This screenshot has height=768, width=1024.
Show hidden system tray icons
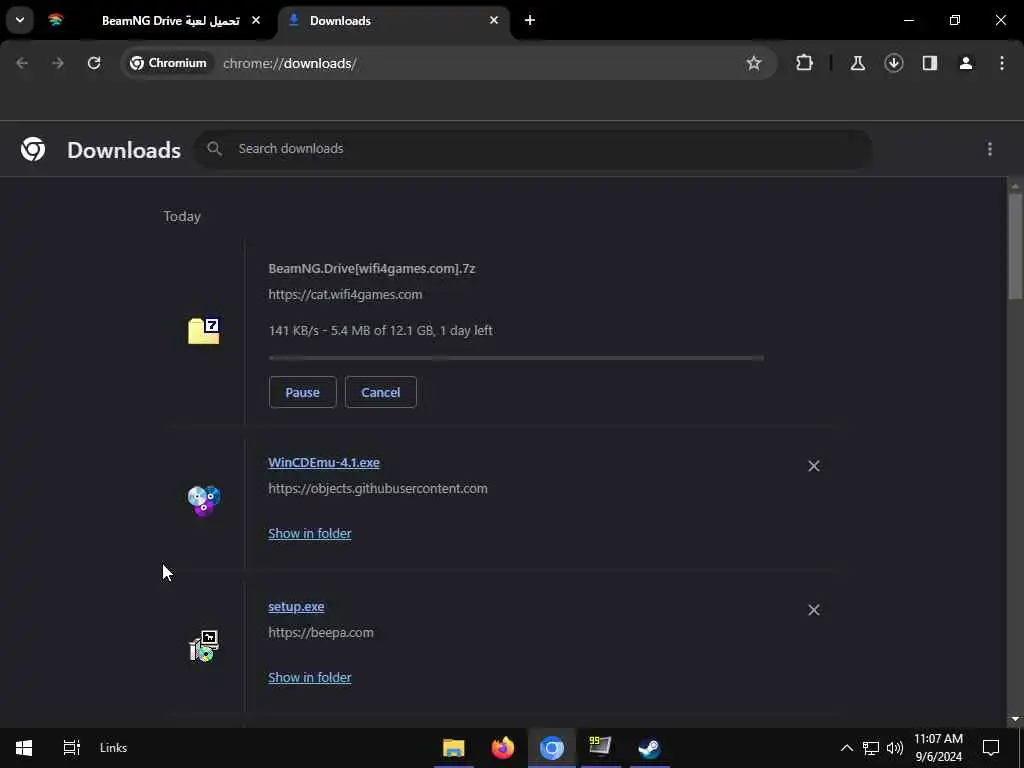846,748
